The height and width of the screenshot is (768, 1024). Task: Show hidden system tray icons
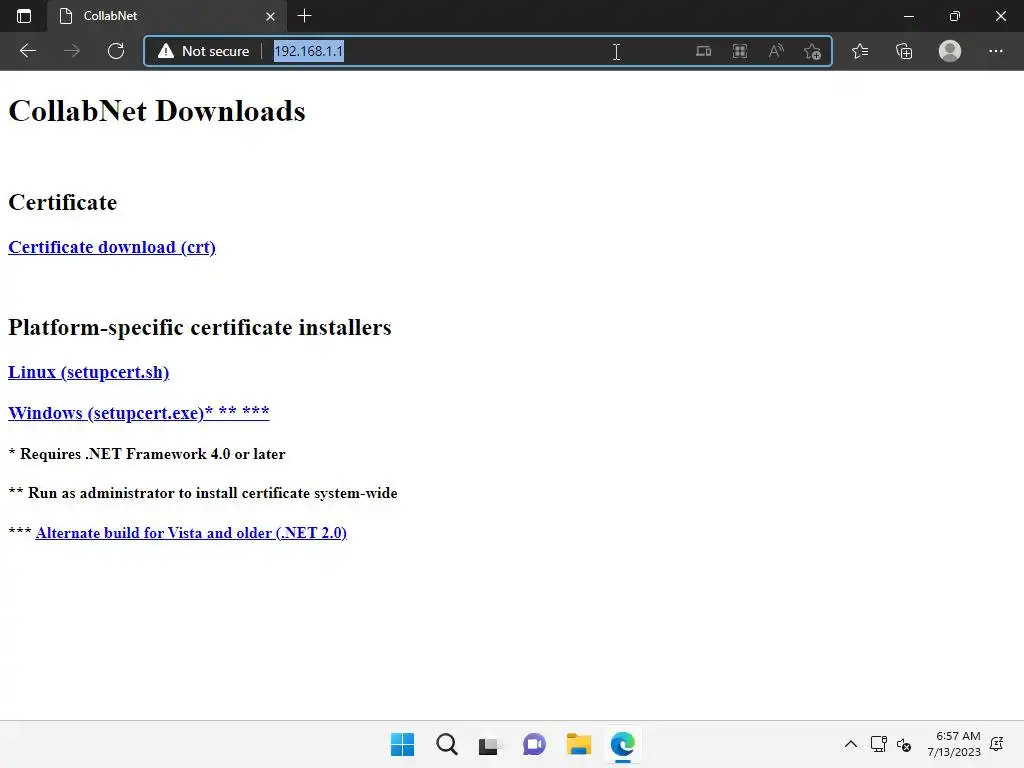tap(851, 744)
